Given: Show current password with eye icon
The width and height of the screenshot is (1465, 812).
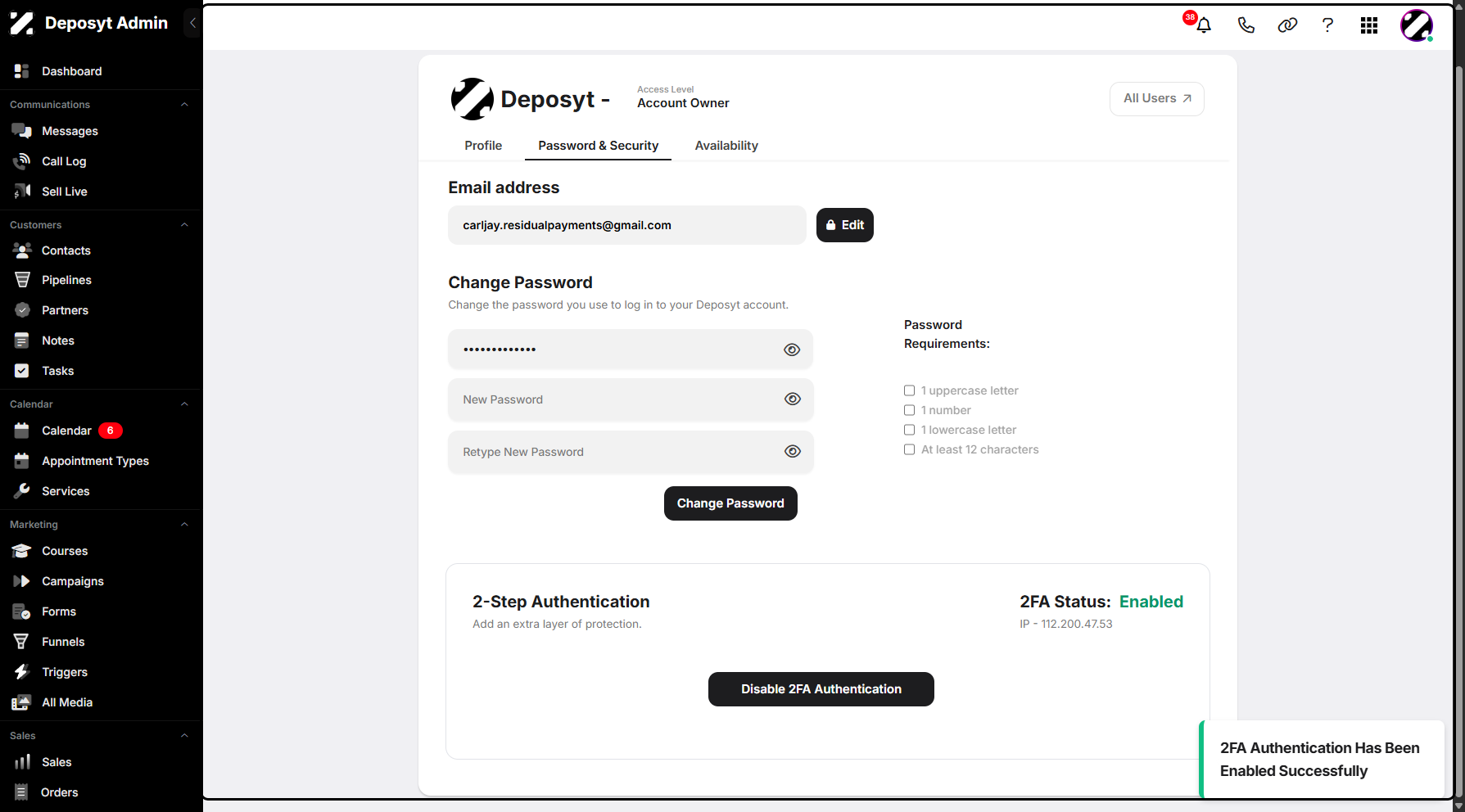Looking at the screenshot, I should pyautogui.click(x=792, y=350).
